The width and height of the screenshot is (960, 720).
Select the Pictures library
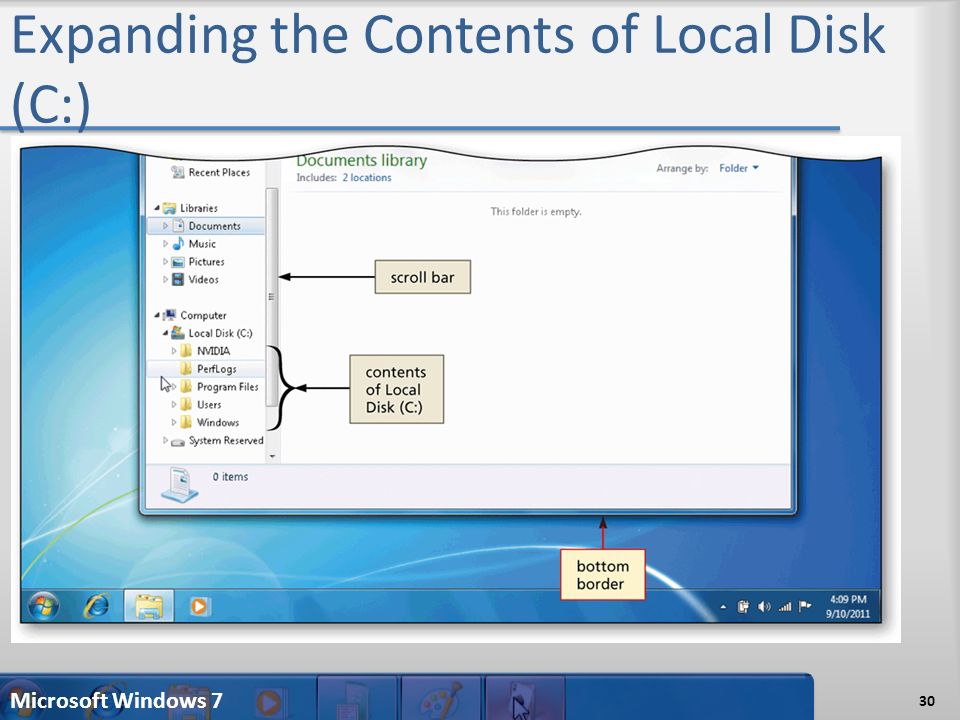coord(206,261)
